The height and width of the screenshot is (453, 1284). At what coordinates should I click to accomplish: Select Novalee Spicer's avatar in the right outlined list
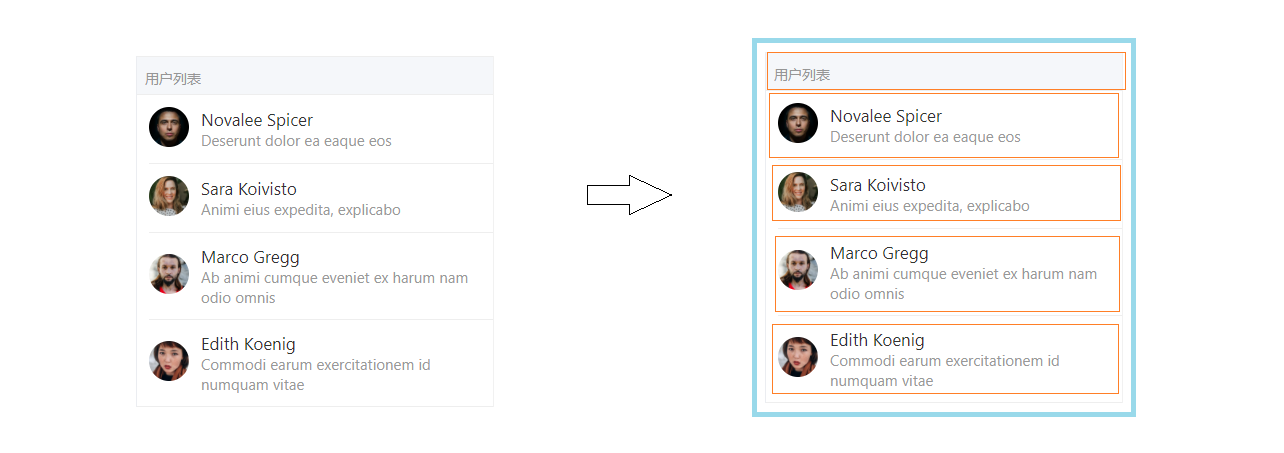click(798, 123)
